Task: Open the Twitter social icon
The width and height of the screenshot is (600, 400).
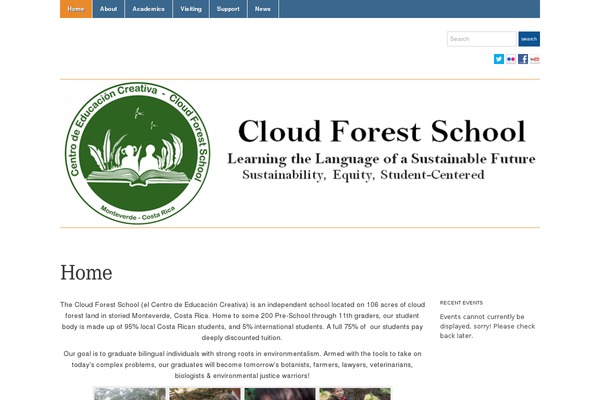Action: [x=499, y=59]
